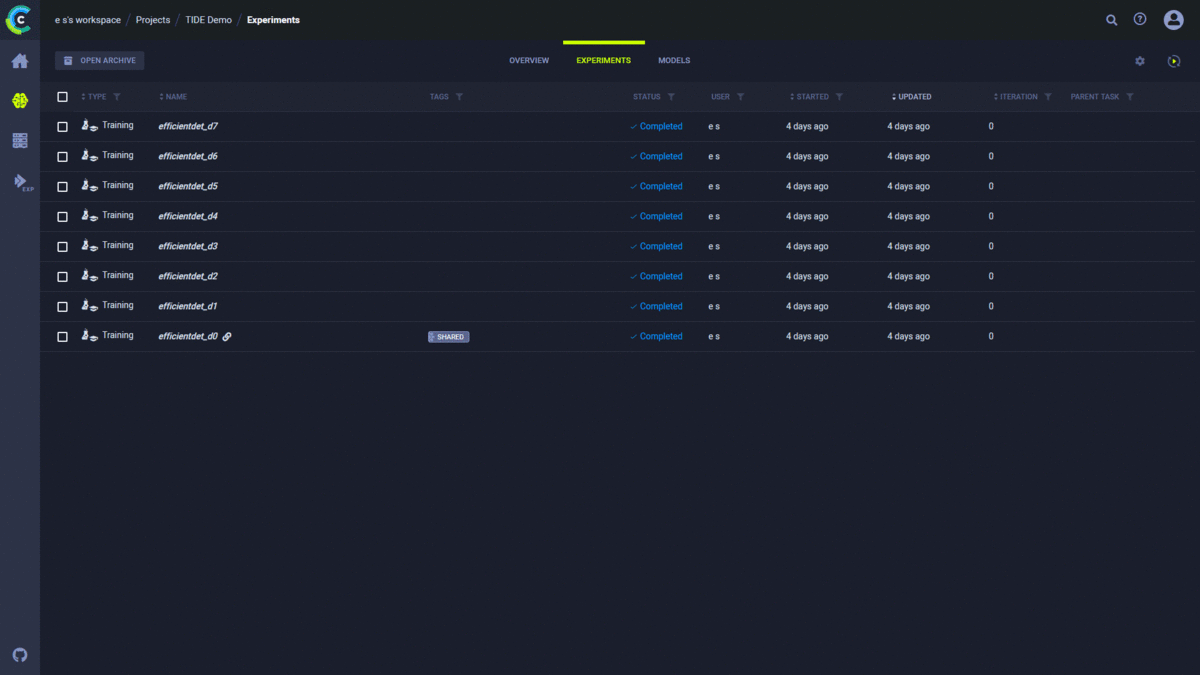Sort by the Updated column header
Screen dimensions: 1200x675
click(x=912, y=97)
